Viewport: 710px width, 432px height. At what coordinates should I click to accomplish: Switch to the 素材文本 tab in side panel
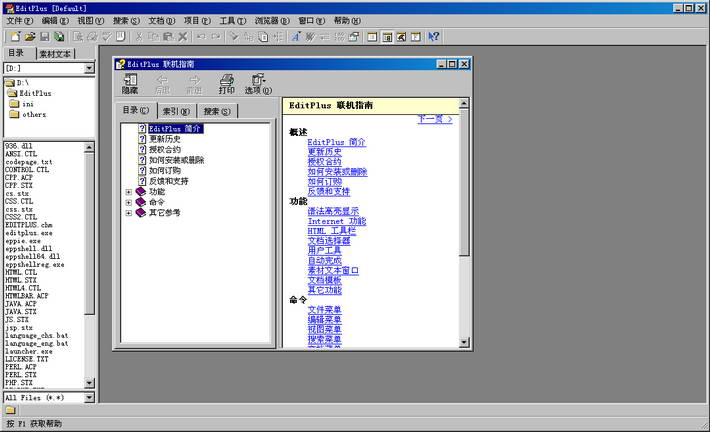click(x=55, y=54)
